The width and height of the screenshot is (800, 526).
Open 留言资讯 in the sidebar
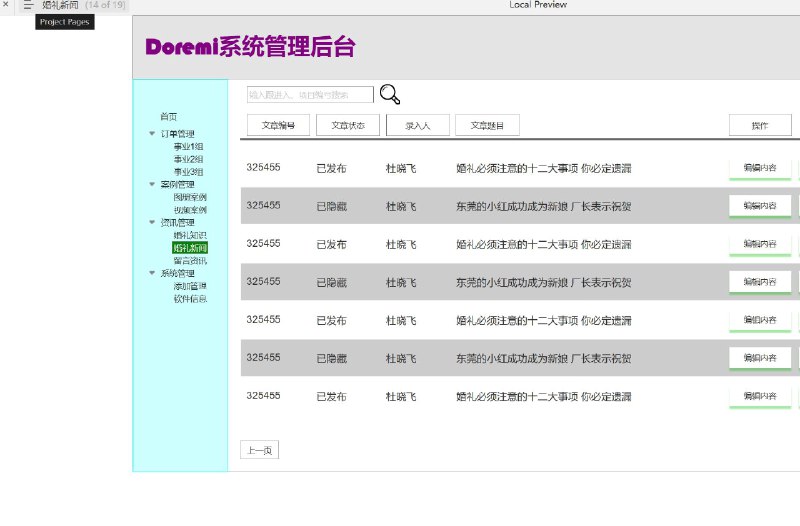click(190, 261)
